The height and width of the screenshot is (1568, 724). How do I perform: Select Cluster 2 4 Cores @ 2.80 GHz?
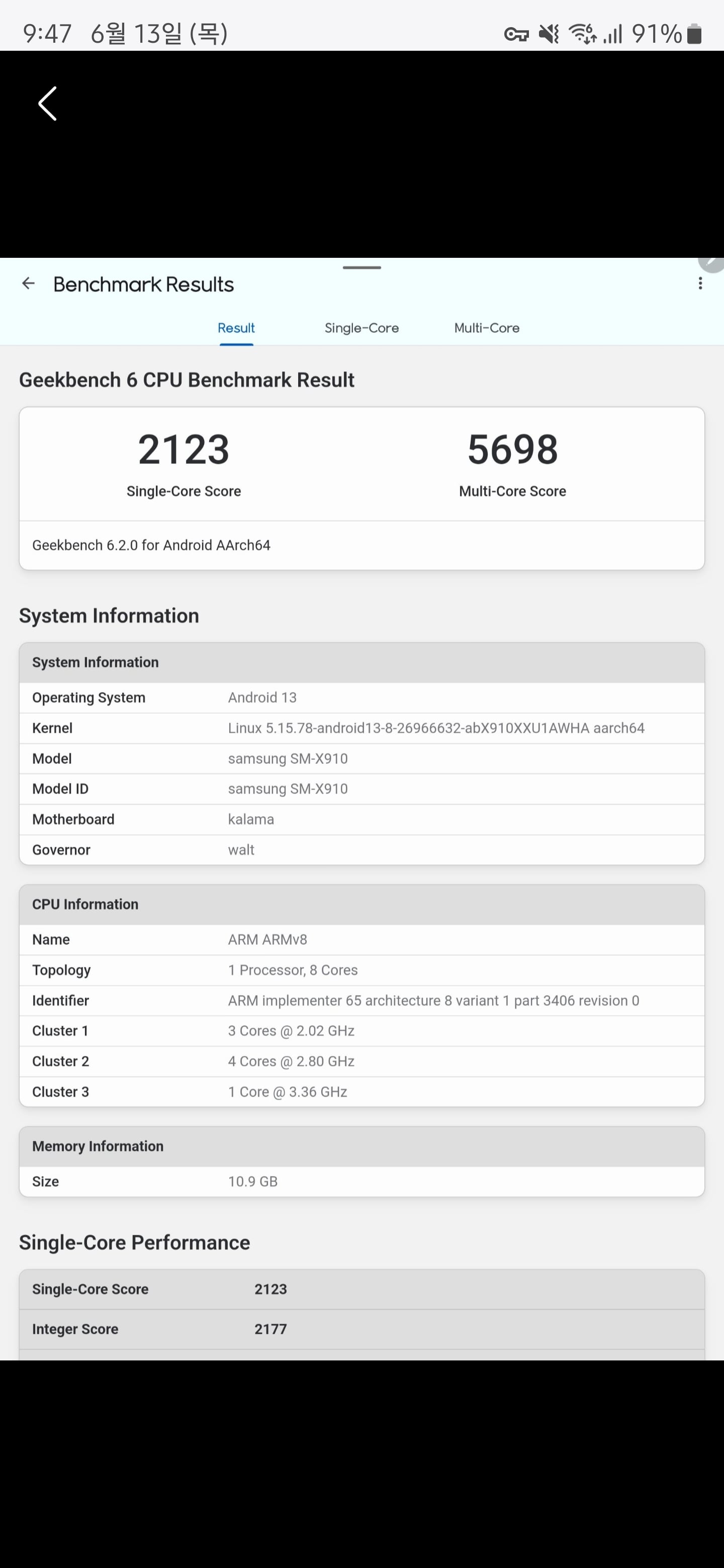[x=361, y=1061]
